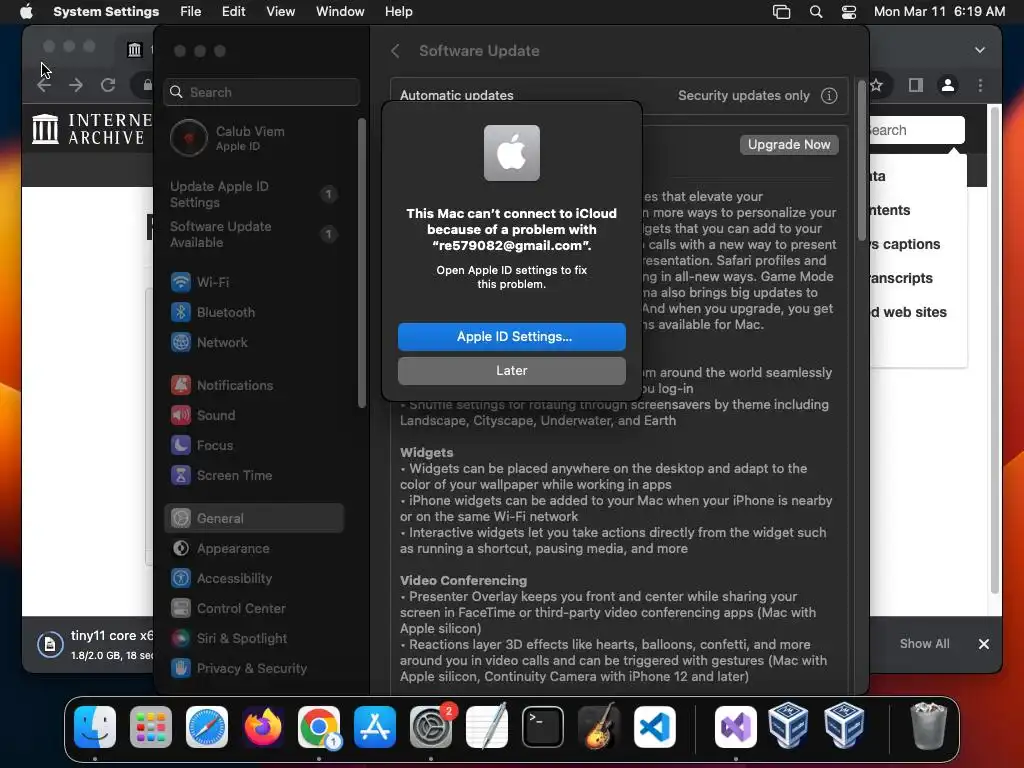Open the View menu
Viewport: 1024px width, 768px height.
(280, 11)
